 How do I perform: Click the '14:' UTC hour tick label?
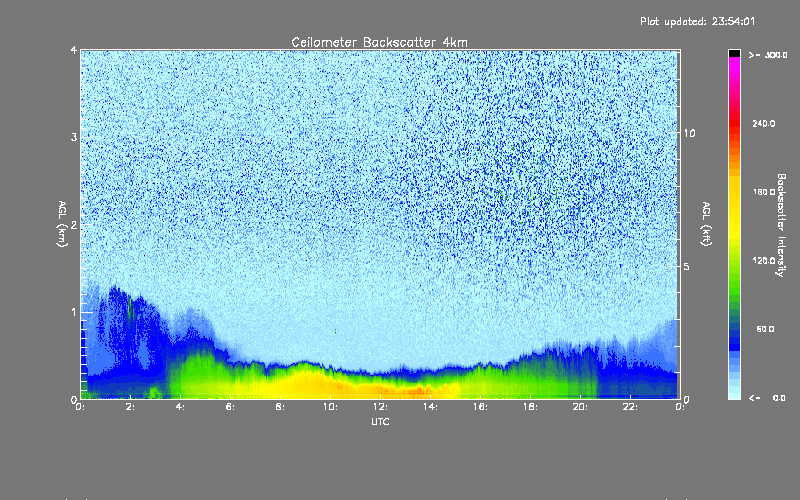[430, 407]
